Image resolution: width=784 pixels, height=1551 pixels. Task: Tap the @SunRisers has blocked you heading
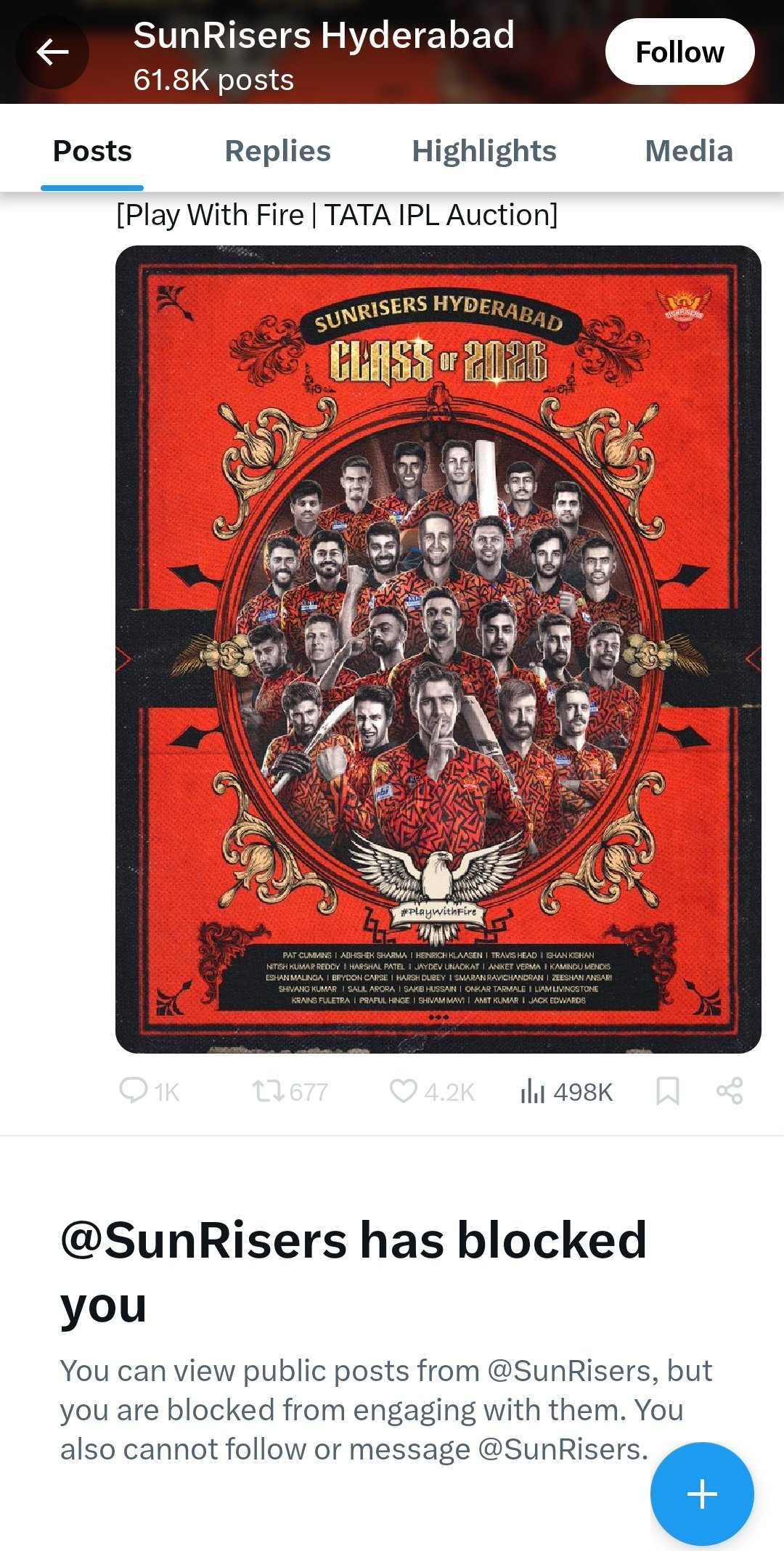(354, 1271)
